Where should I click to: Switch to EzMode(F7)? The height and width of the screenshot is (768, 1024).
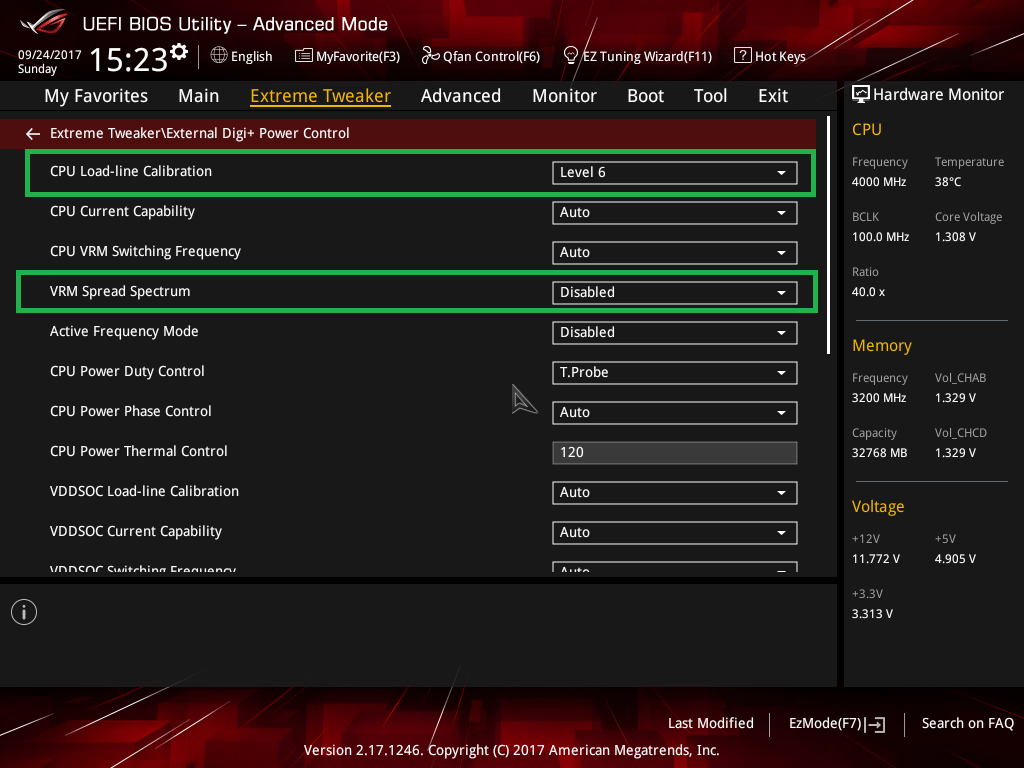[x=825, y=724]
